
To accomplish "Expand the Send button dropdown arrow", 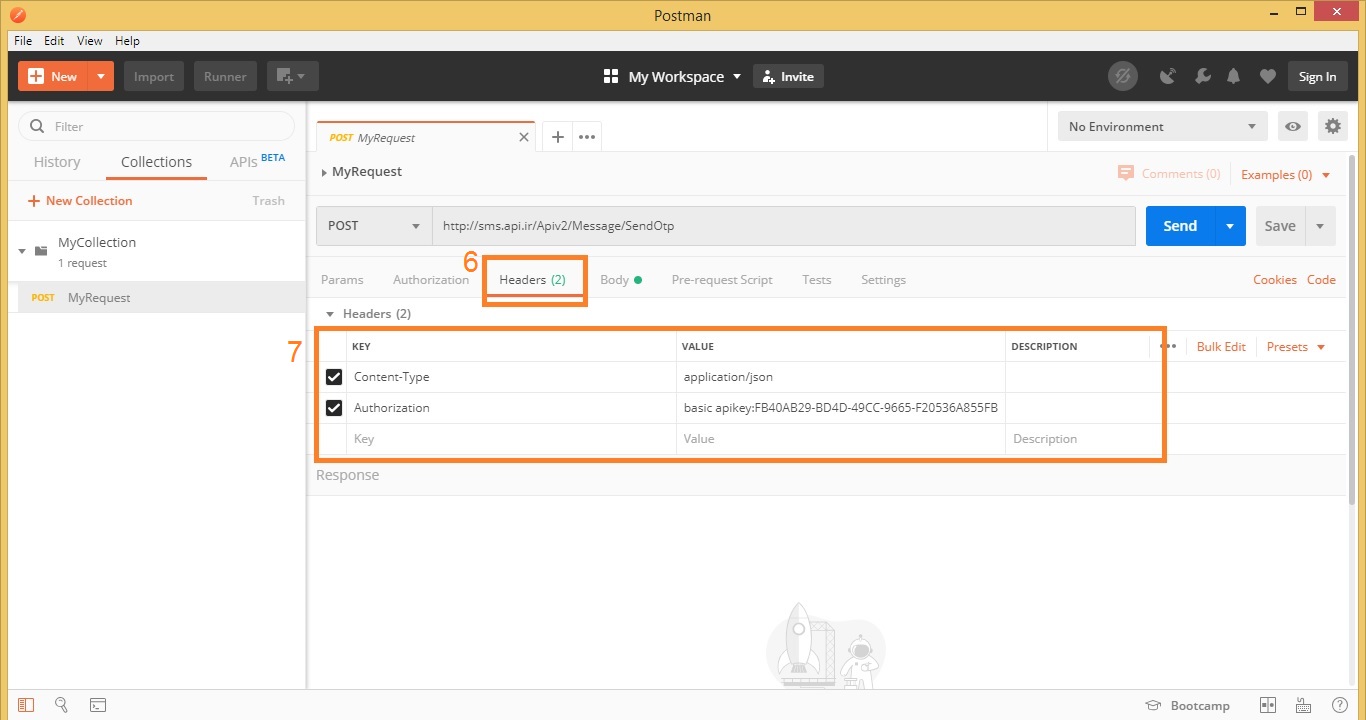I will (x=1230, y=226).
